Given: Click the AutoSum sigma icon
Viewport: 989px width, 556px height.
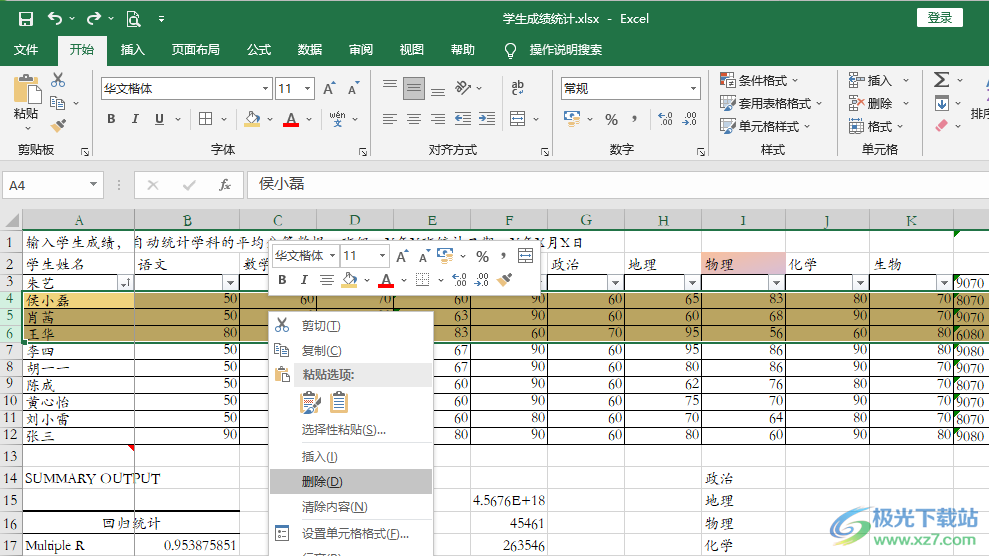Looking at the screenshot, I should point(941,80).
